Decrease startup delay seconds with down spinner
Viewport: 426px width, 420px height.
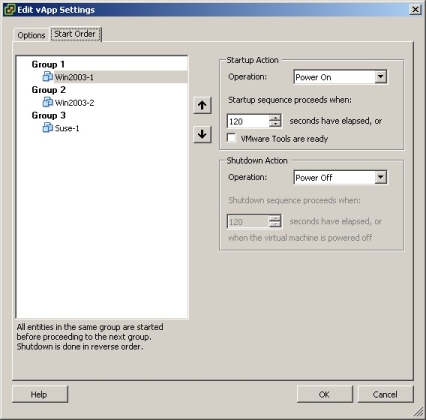click(275, 124)
